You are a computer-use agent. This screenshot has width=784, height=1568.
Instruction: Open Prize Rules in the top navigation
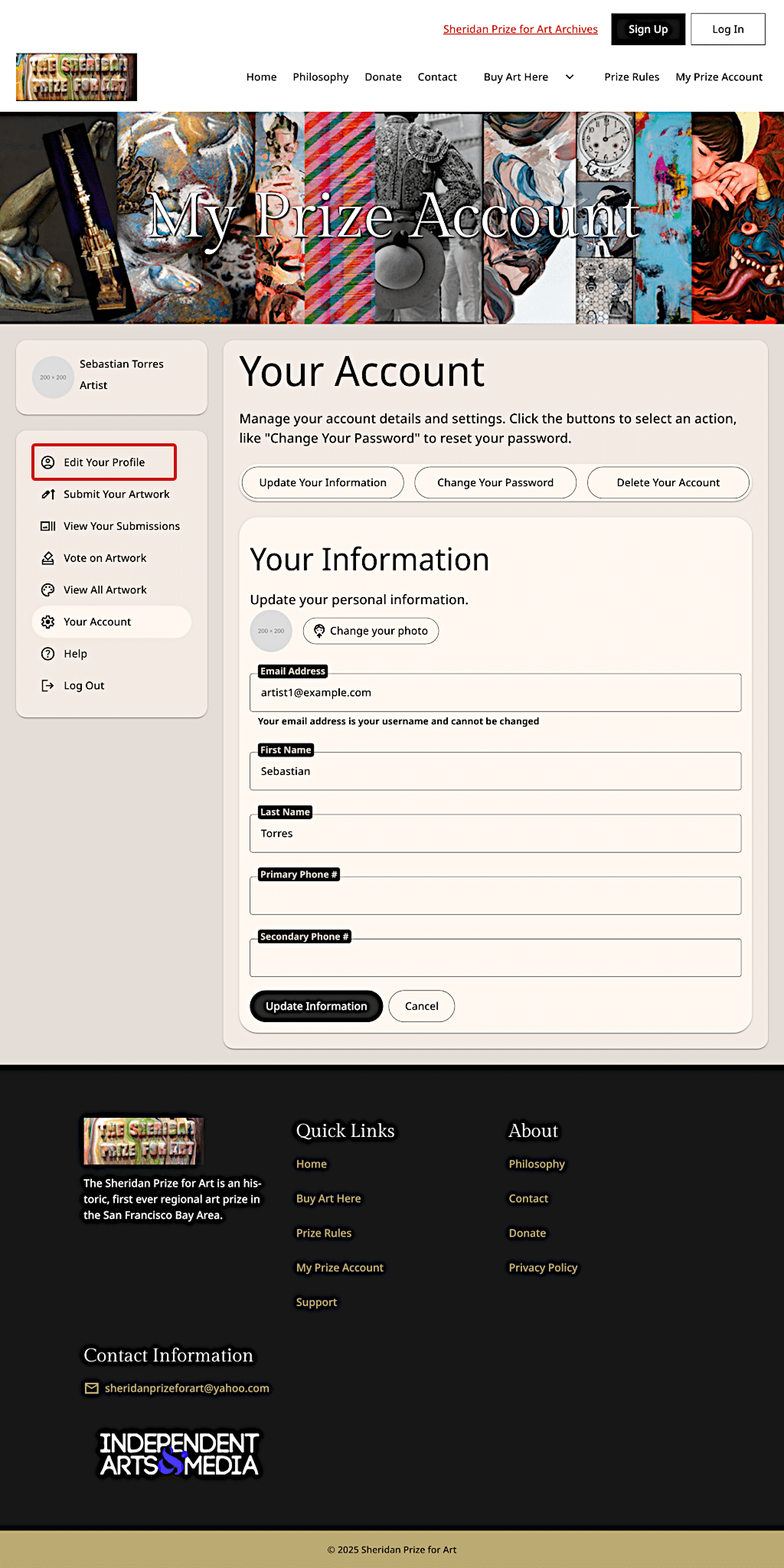coord(632,77)
